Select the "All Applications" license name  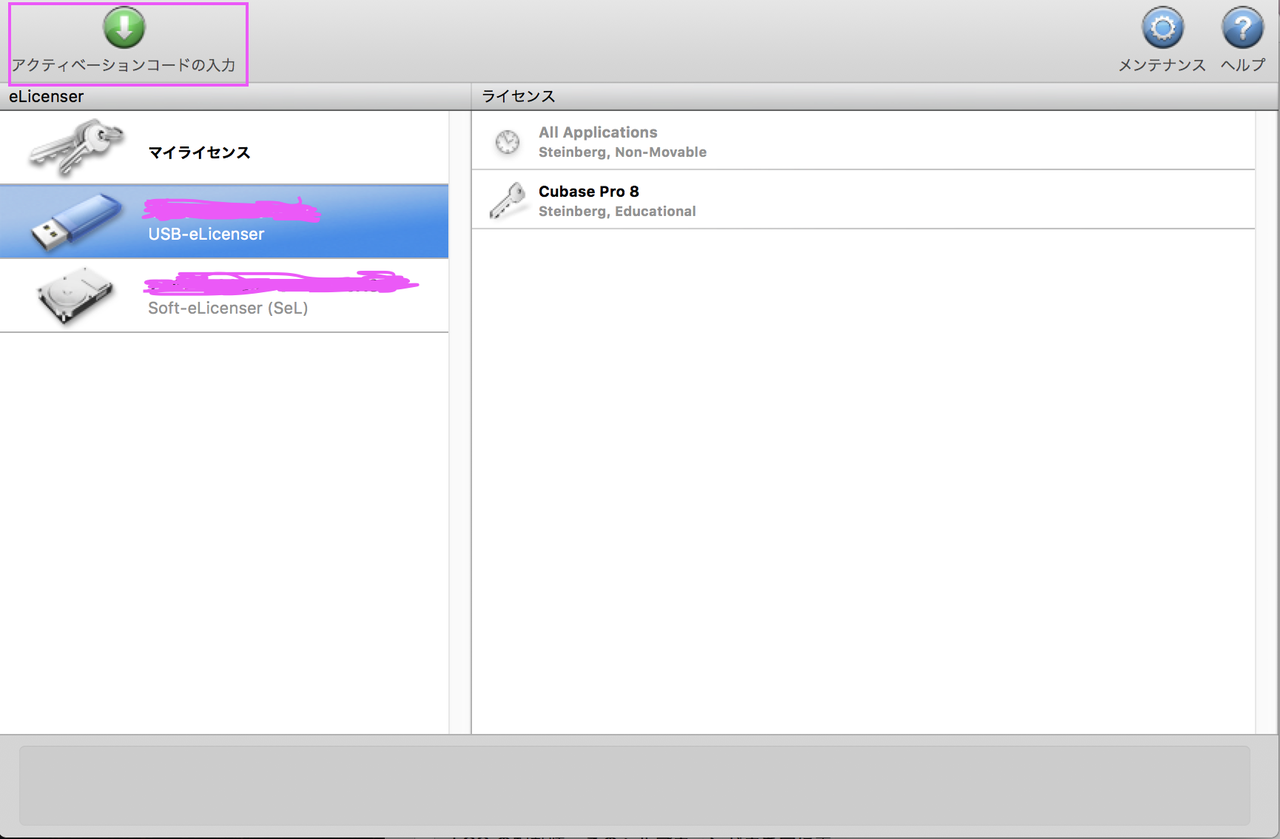click(x=598, y=132)
